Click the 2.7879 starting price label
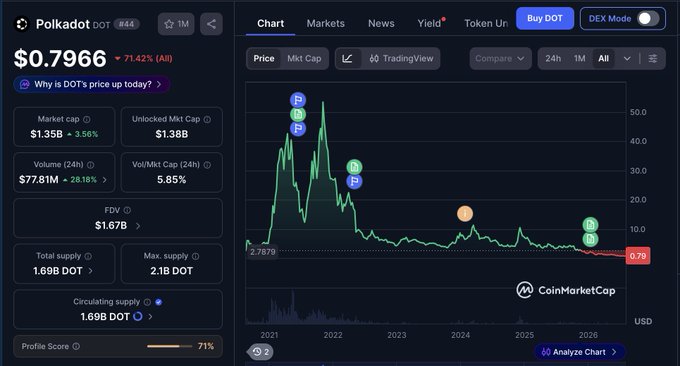Screen dimensions: 680x366 (262, 252)
